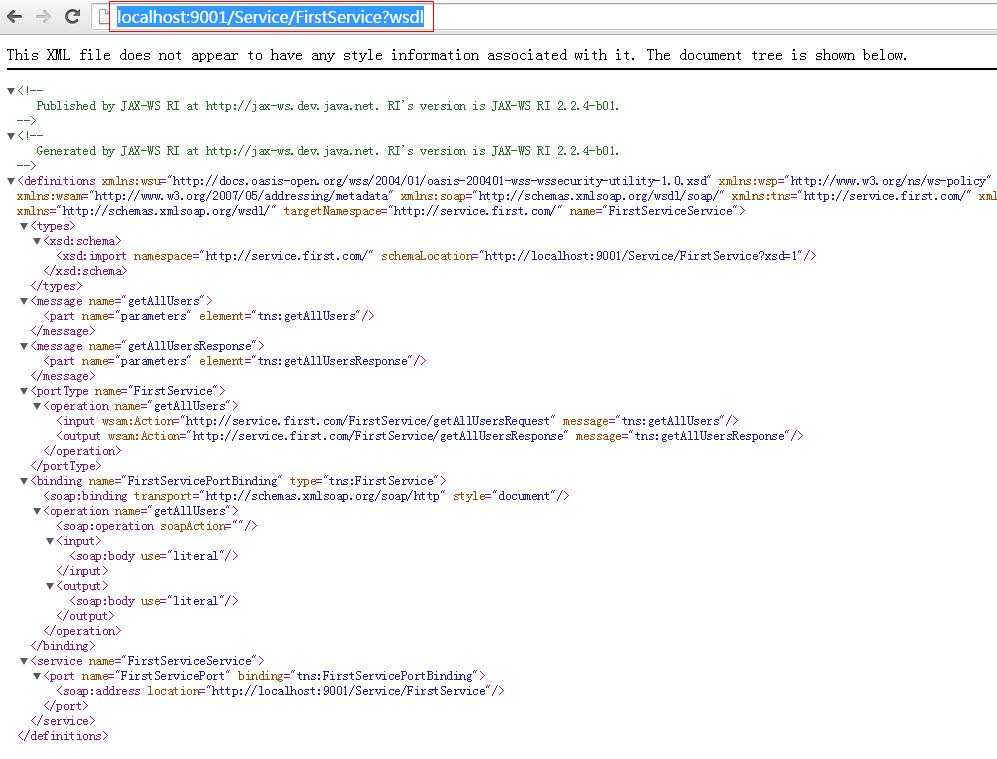Collapse portType FirstService node
The image size is (997, 759).
[24, 392]
